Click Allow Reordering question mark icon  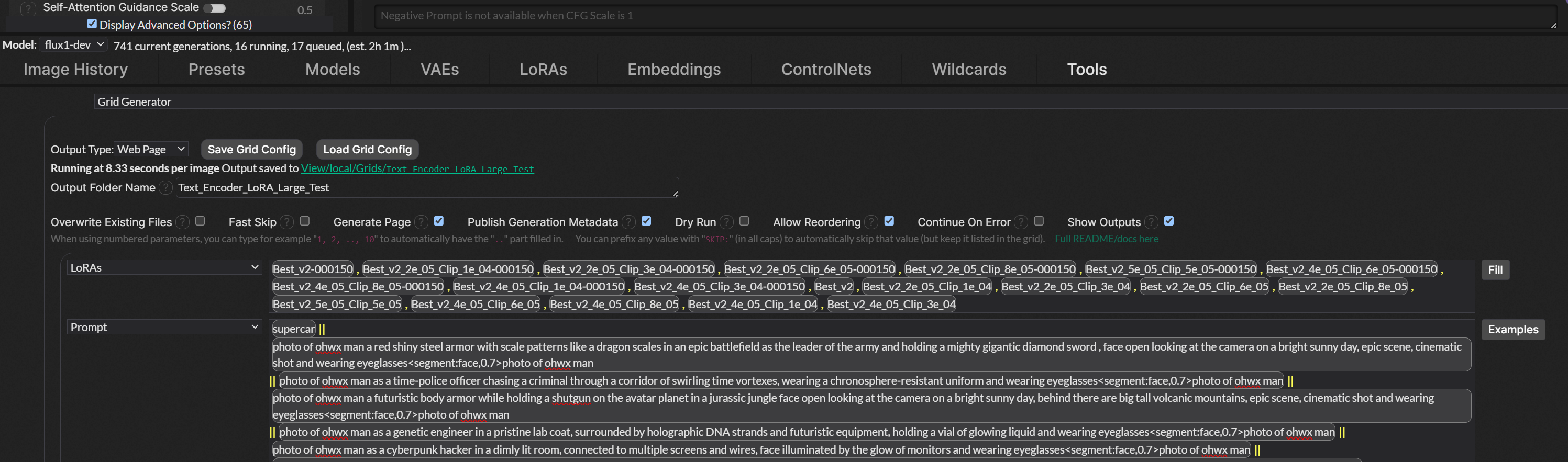coord(871,222)
